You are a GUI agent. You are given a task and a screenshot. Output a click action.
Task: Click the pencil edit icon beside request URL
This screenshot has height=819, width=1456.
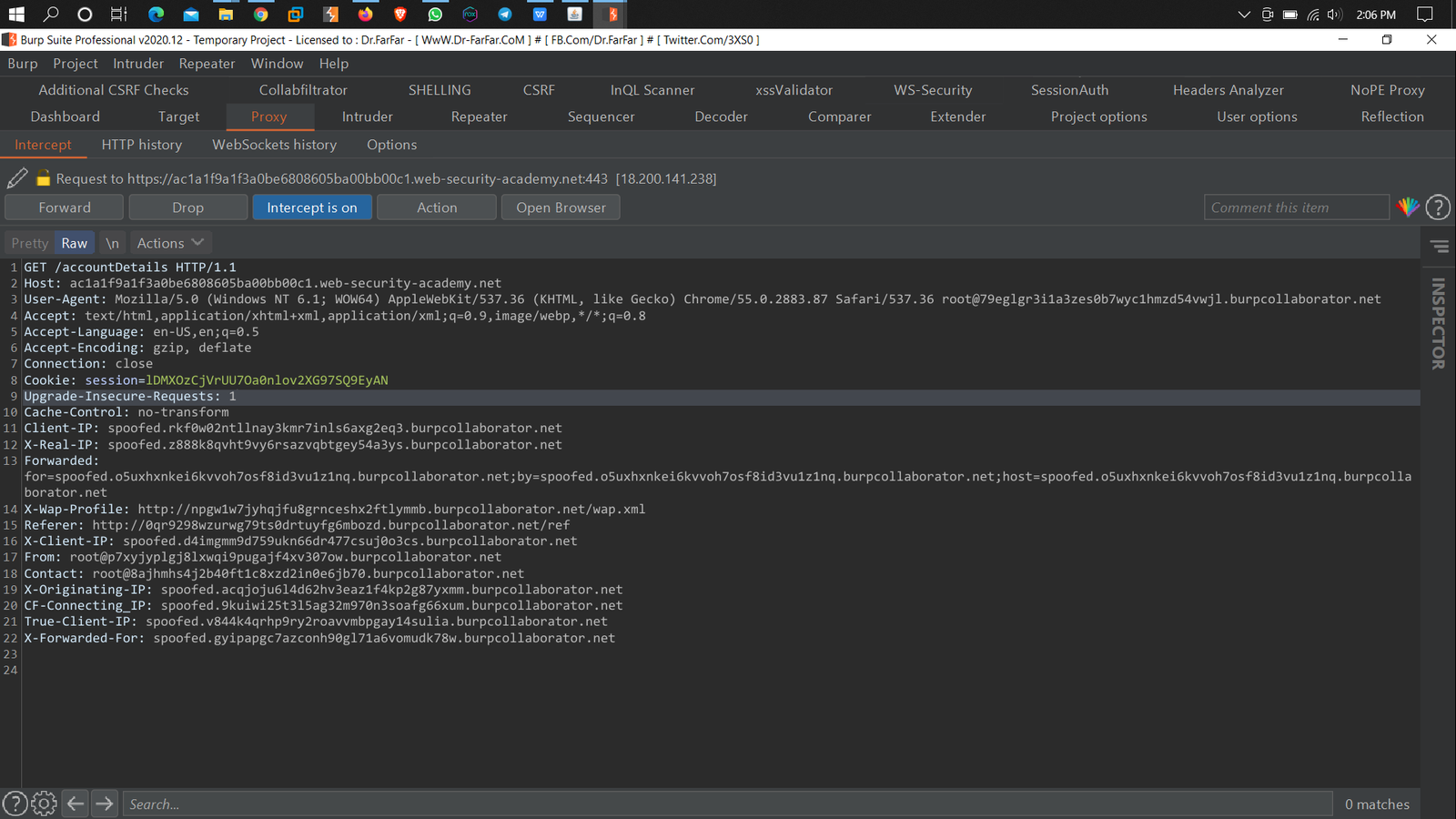point(17,178)
